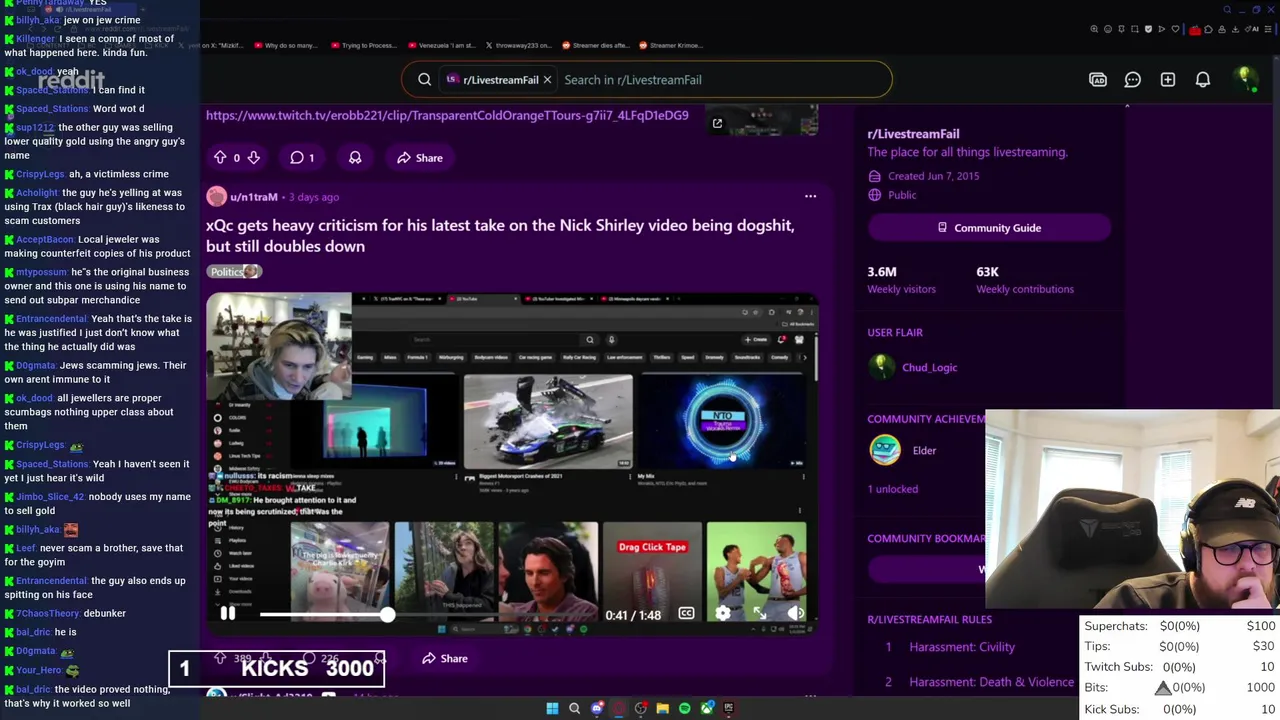
Task: Open Windows taskbar search
Action: pos(574,708)
